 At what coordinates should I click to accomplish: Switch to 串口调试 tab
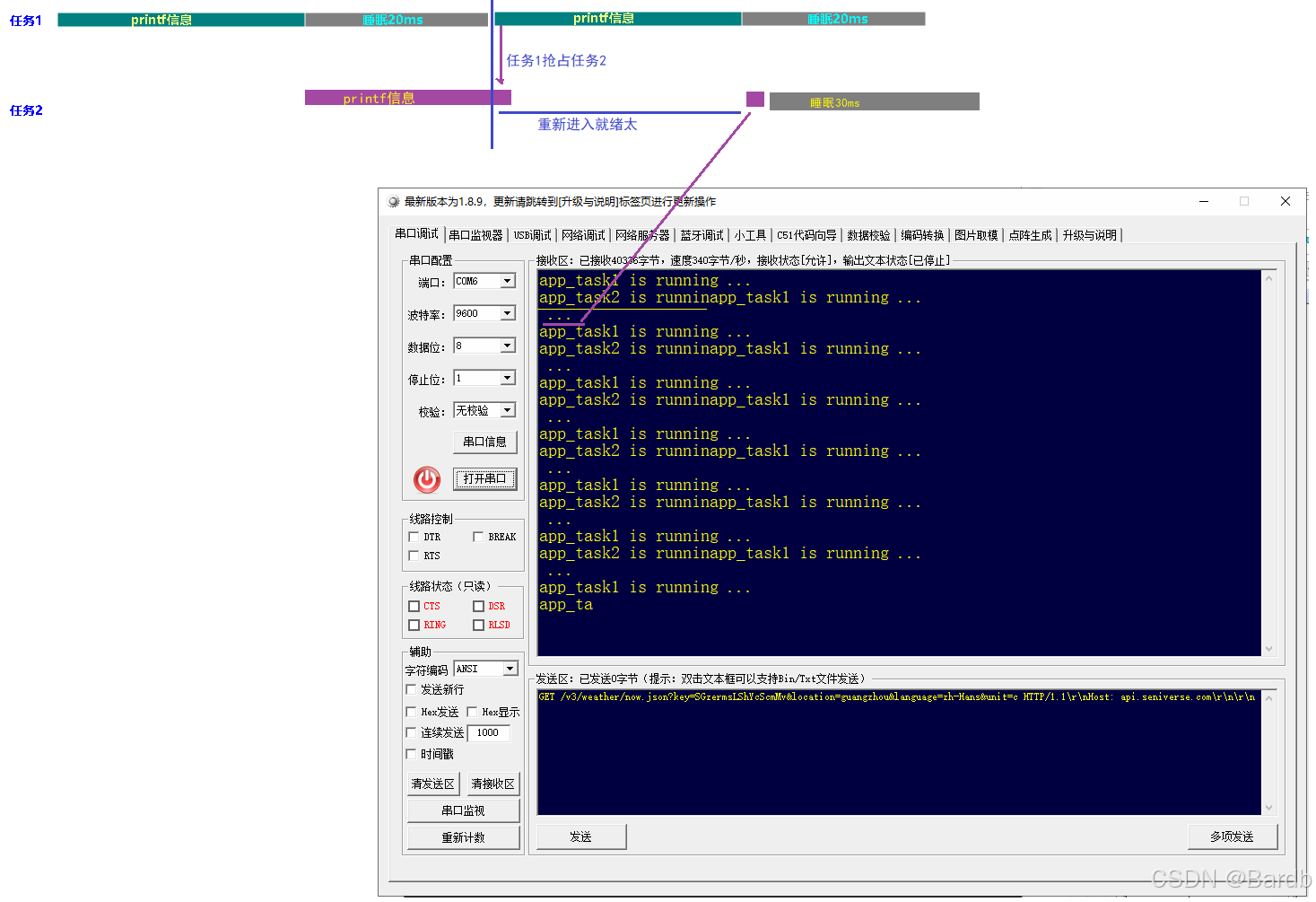(416, 233)
